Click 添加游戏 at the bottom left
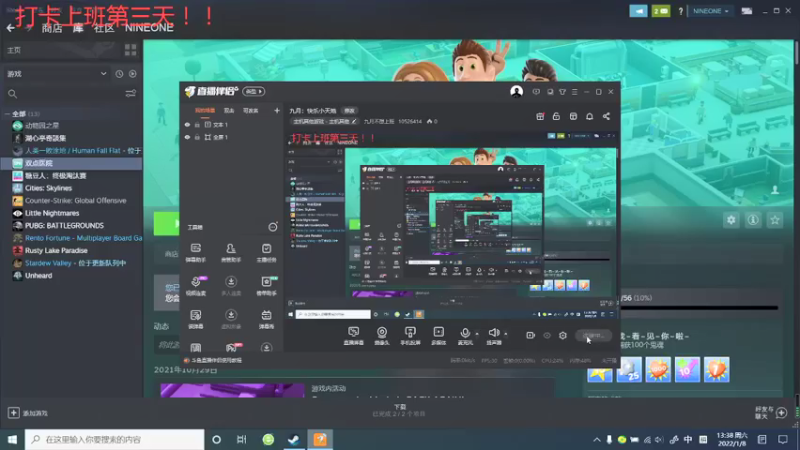Viewport: 800px width, 450px height. [x=28, y=413]
